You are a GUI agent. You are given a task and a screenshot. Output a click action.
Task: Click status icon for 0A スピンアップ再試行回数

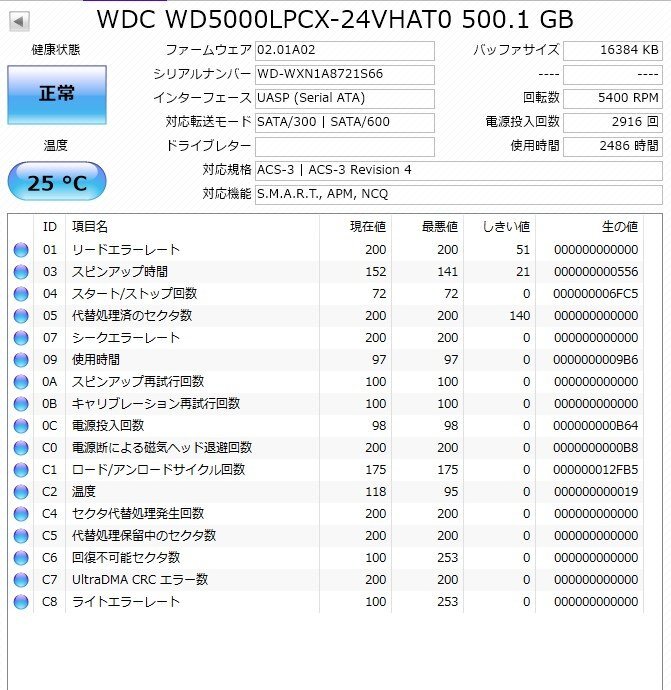click(x=21, y=382)
